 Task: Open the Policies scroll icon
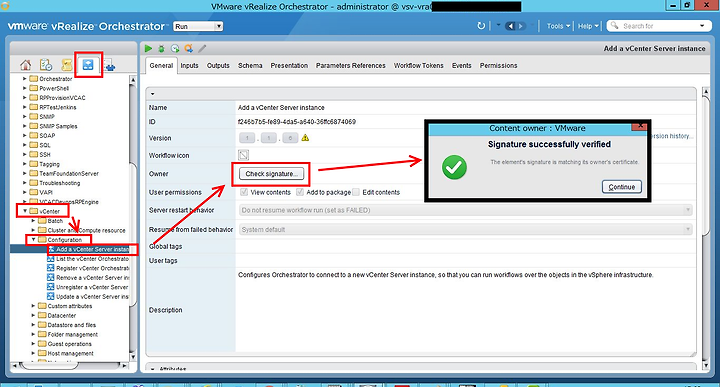[67, 65]
